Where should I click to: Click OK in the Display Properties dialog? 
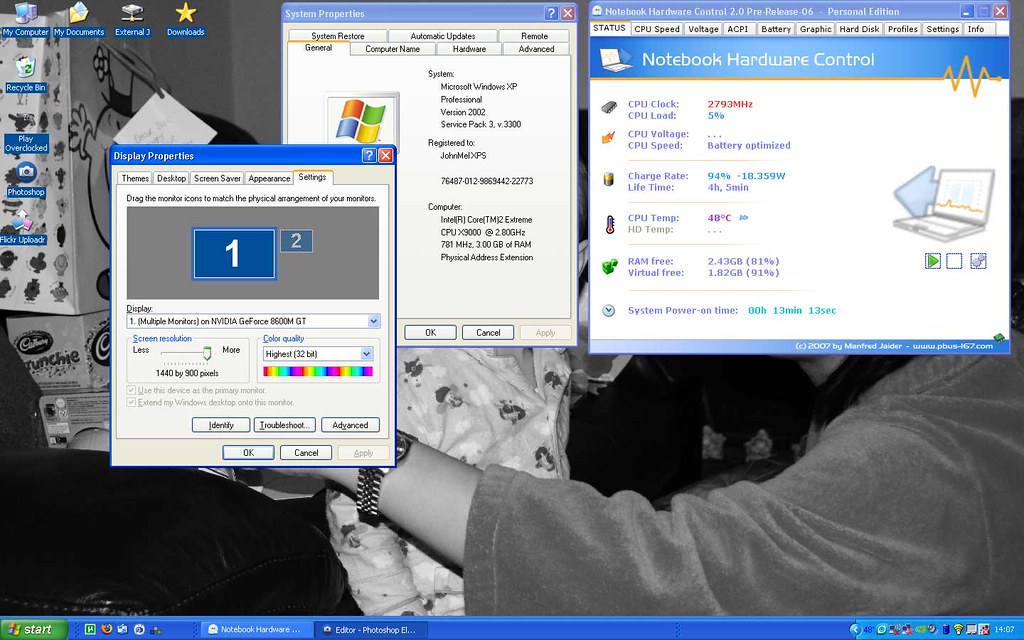tap(248, 453)
